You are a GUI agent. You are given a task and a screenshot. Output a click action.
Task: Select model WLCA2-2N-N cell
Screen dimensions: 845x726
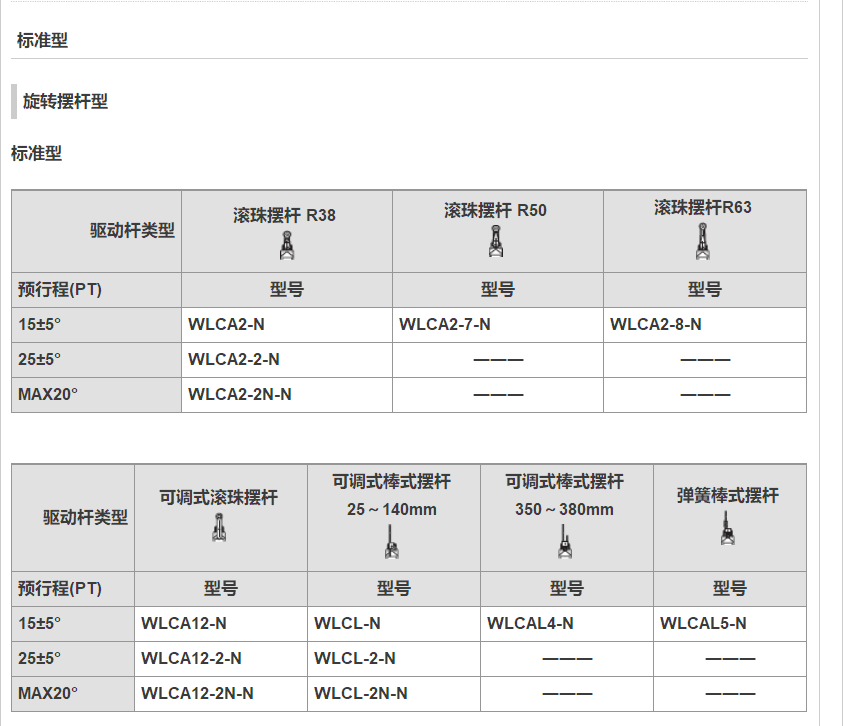(287, 395)
